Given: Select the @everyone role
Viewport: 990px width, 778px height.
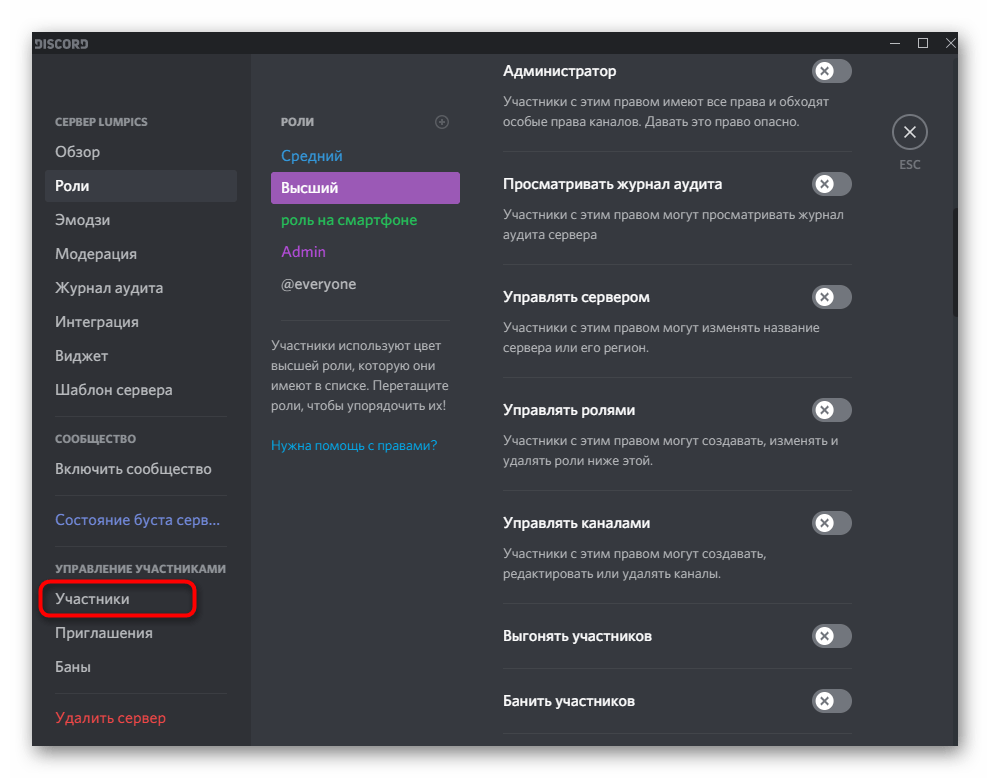Looking at the screenshot, I should 365,284.
